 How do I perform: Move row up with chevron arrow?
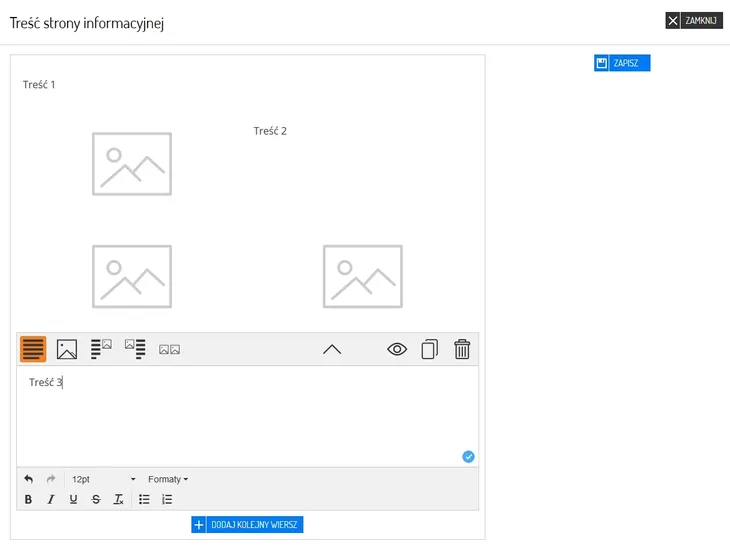click(x=332, y=349)
